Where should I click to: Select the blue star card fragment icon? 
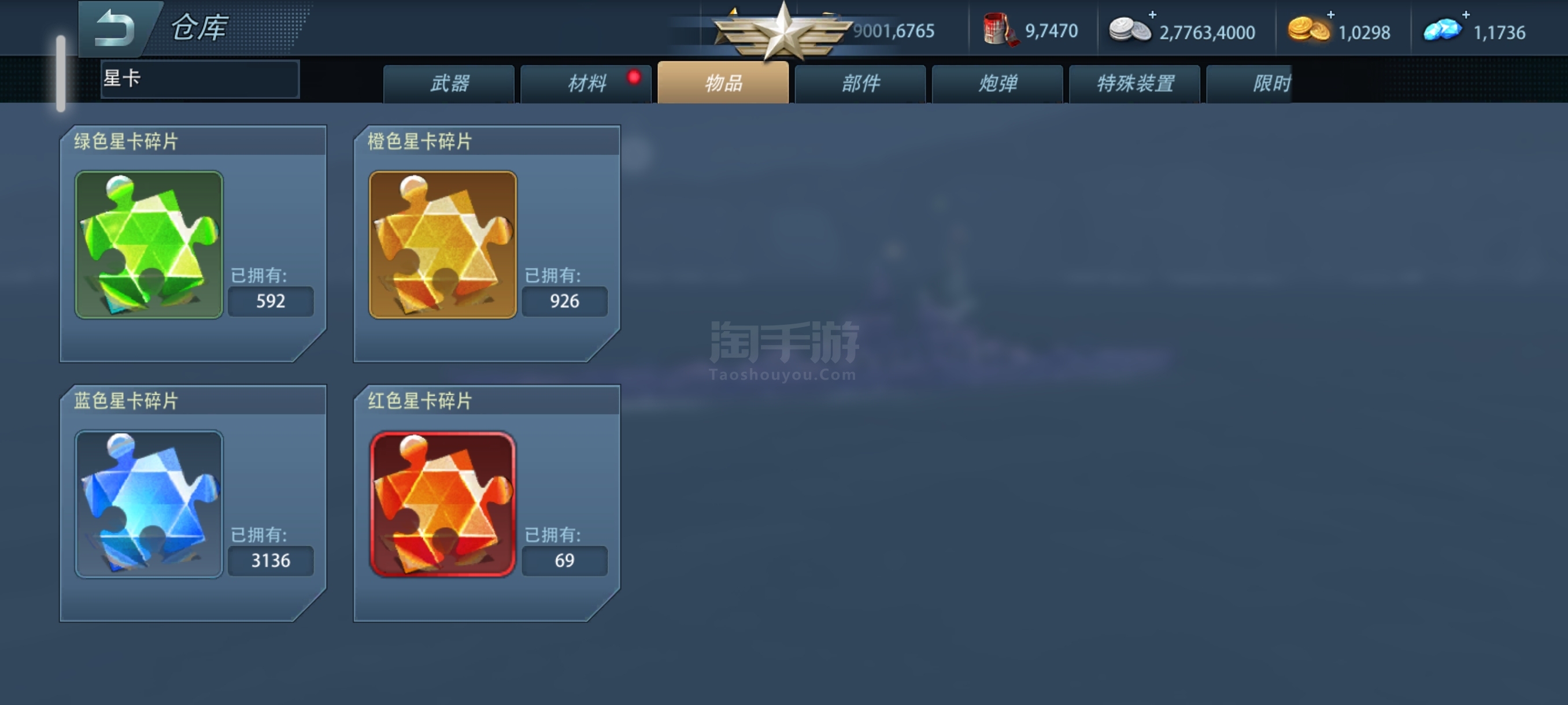pos(149,504)
